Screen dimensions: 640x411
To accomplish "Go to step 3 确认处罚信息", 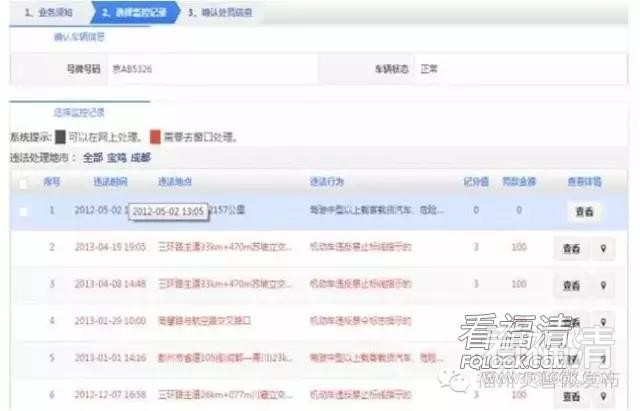I will pyautogui.click(x=220, y=13).
